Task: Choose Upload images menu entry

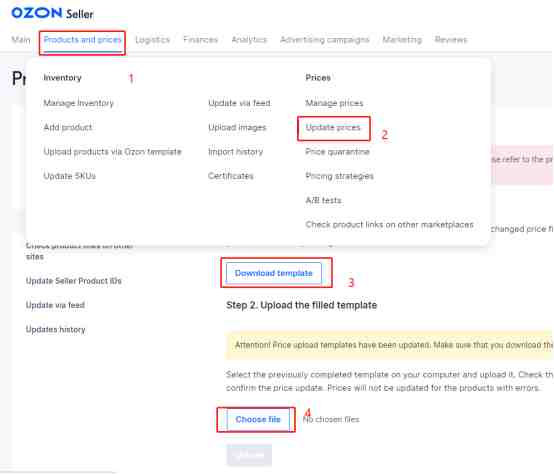Action: click(x=237, y=128)
